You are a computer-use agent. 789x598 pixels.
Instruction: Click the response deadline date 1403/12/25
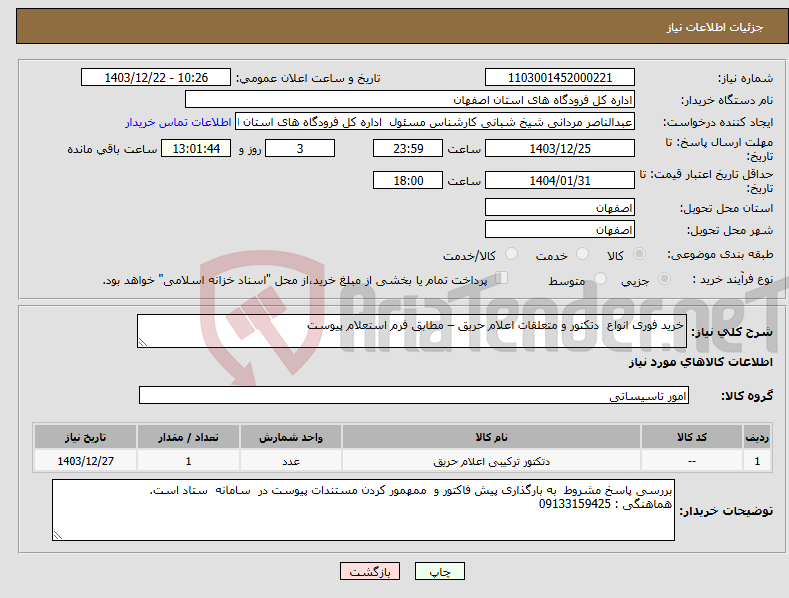click(x=560, y=148)
